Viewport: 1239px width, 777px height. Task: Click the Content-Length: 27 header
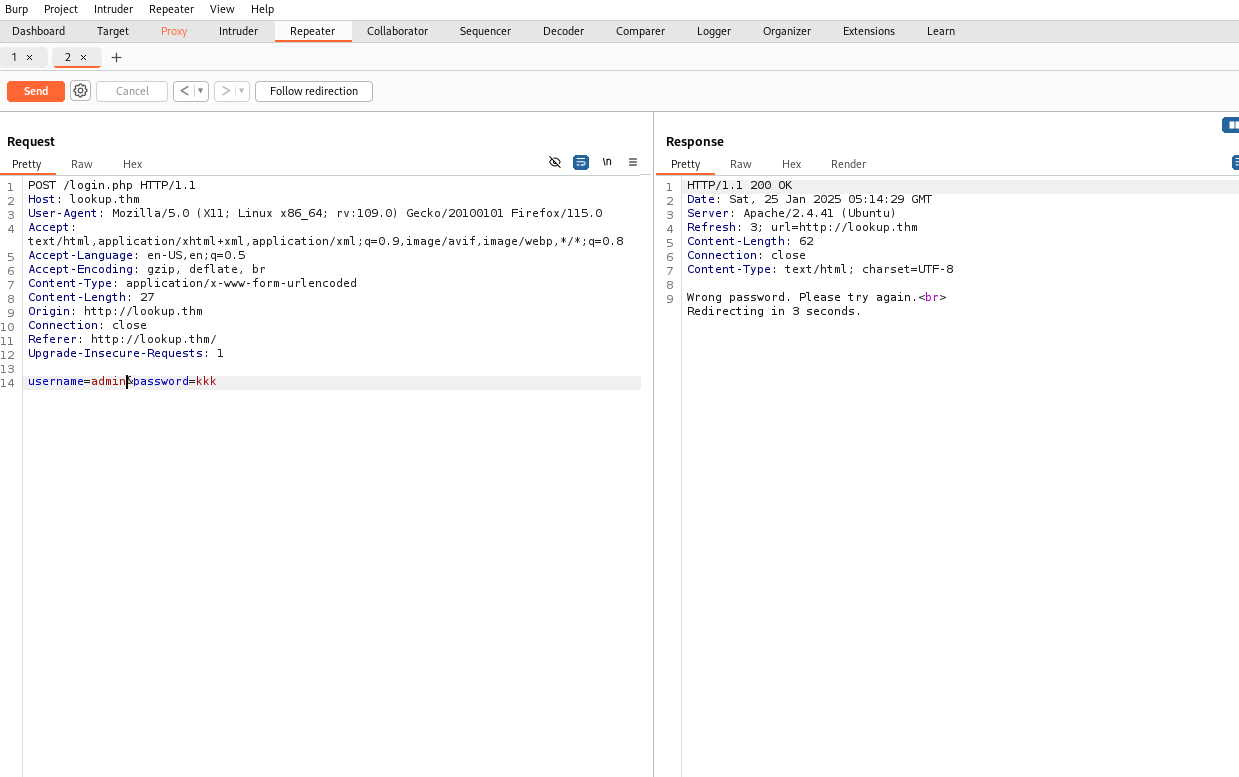pyautogui.click(x=91, y=298)
